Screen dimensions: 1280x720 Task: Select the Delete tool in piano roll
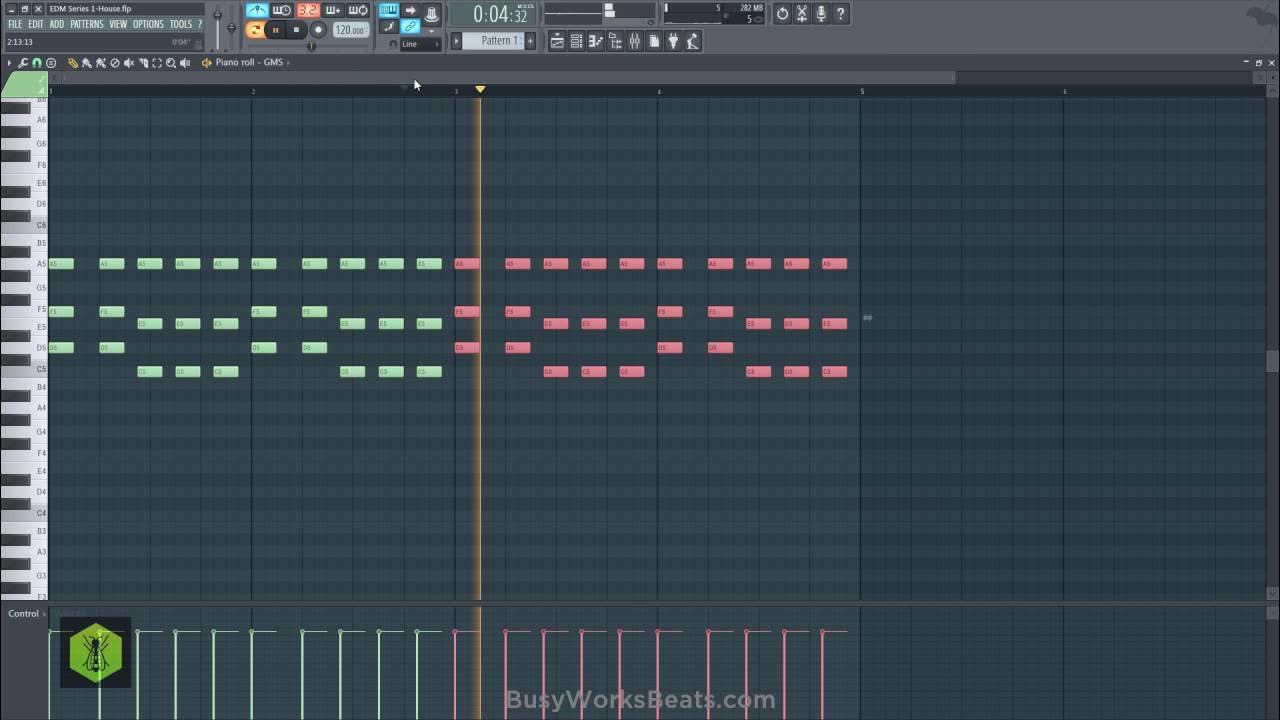(x=114, y=62)
